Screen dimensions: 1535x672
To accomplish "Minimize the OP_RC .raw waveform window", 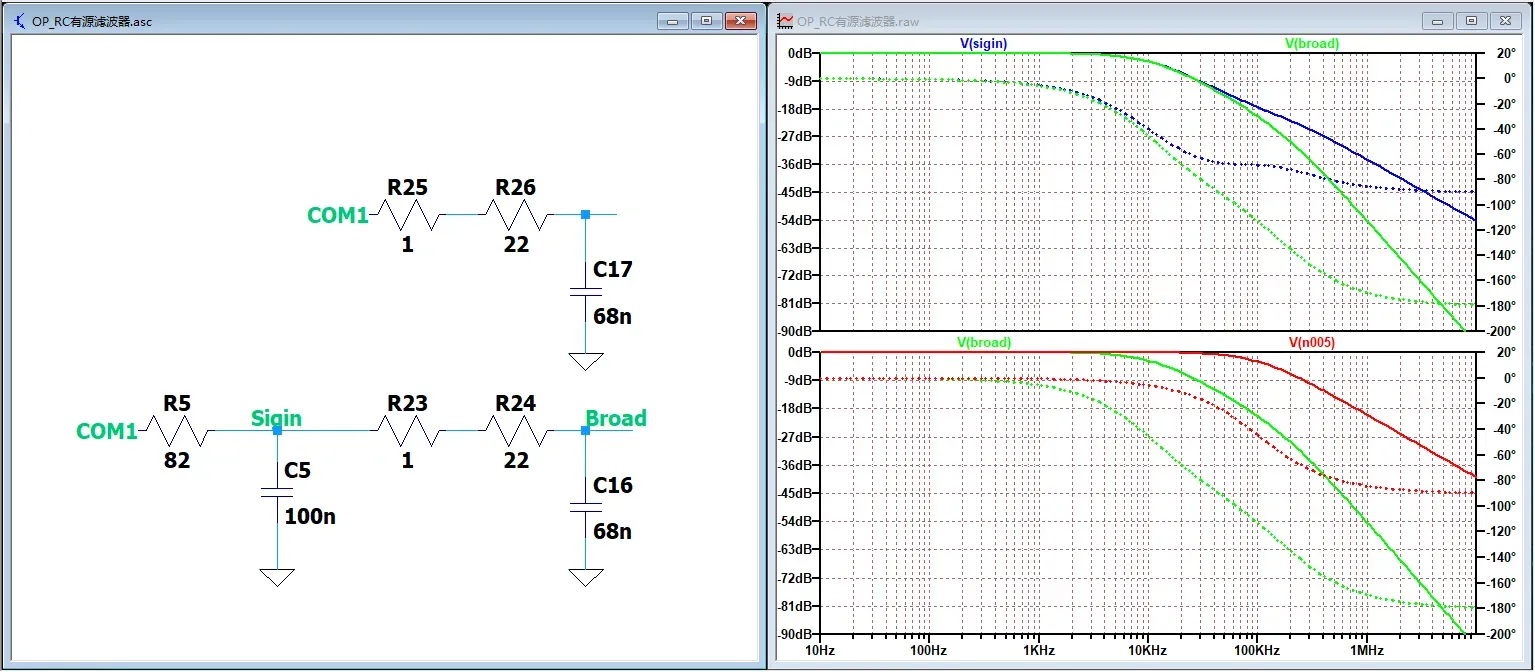I will (x=1437, y=20).
